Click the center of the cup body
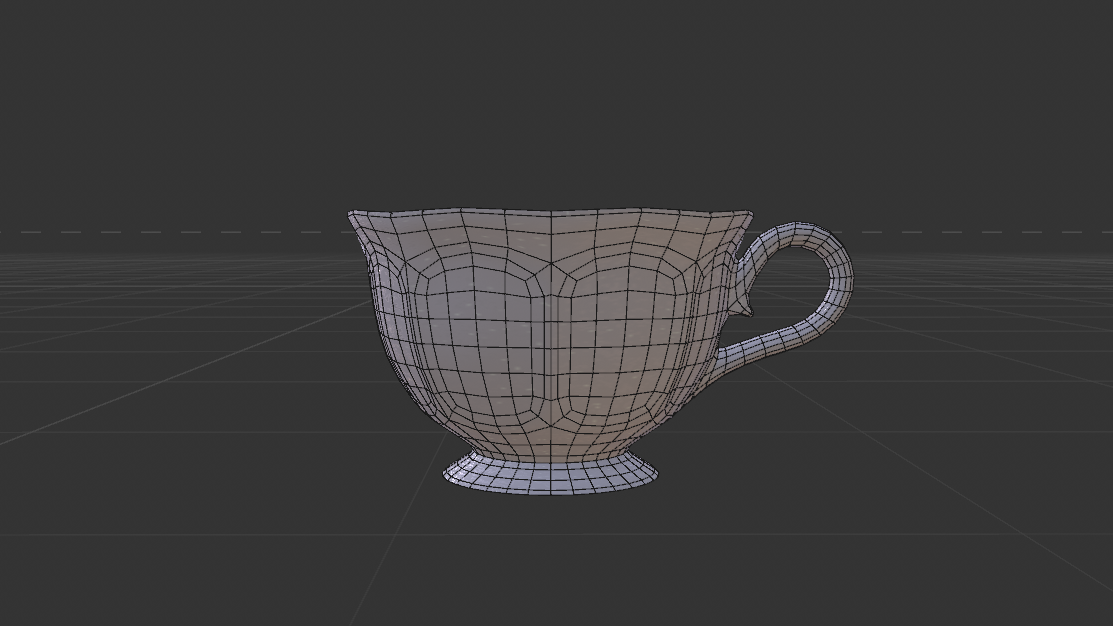 (550, 330)
